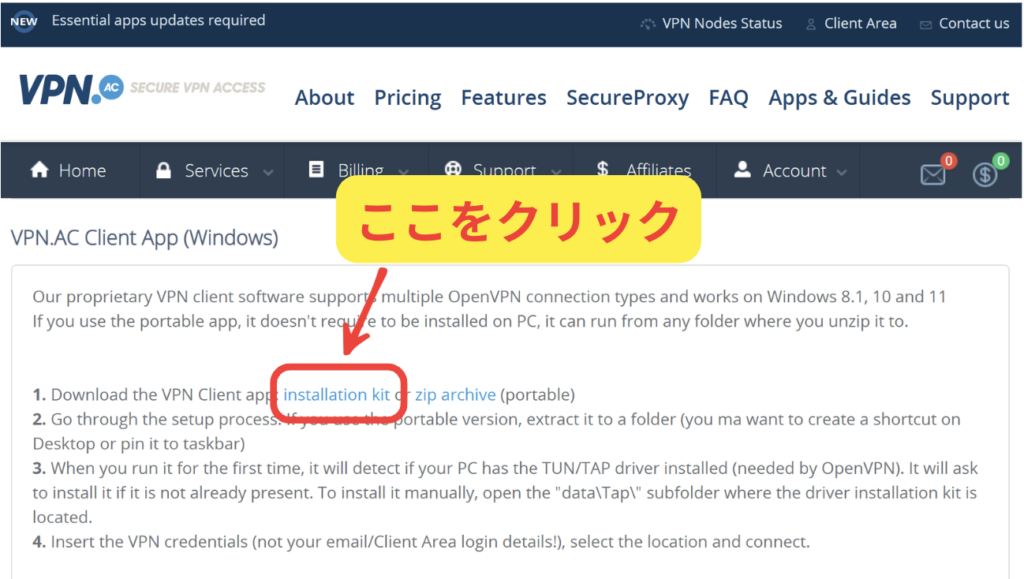Click the NEW badge icon
This screenshot has height=579, width=1024.
coord(24,22)
